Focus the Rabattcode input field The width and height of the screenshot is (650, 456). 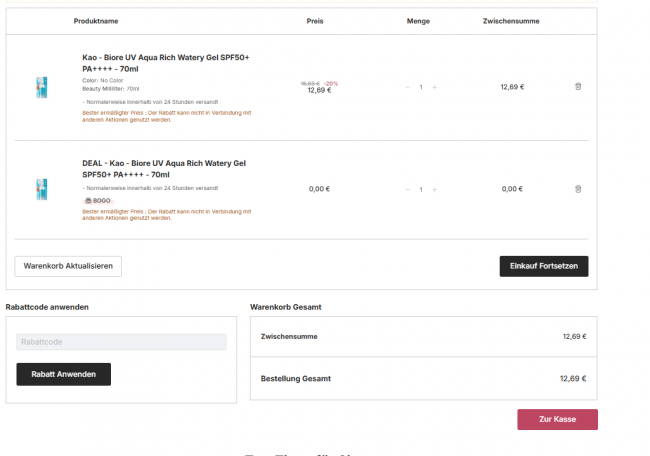click(121, 342)
